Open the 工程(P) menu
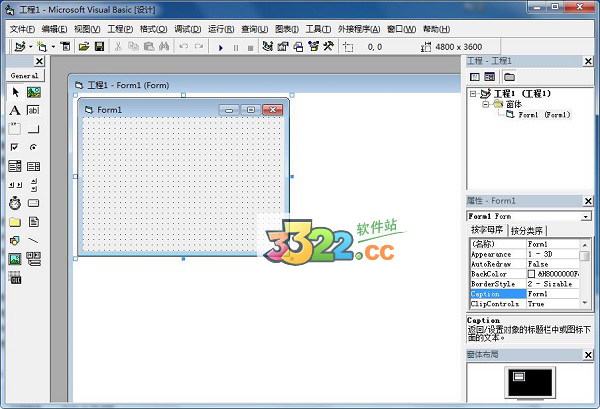Screen dimensions: 600x409 (x=120, y=29)
